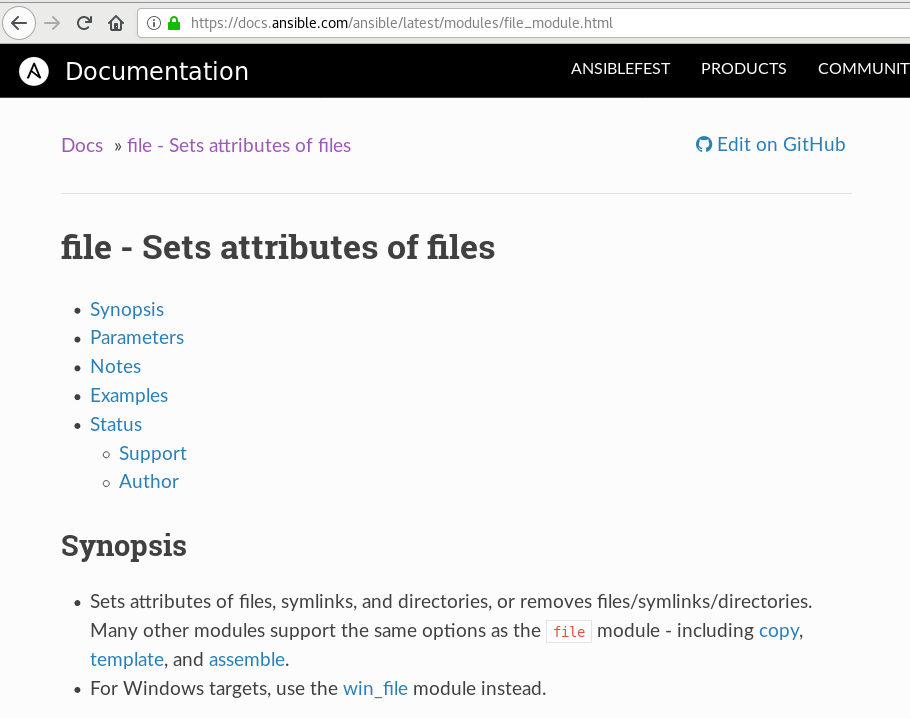Click the Ansible logo in header
Viewport: 910px width, 718px height.
coord(34,71)
